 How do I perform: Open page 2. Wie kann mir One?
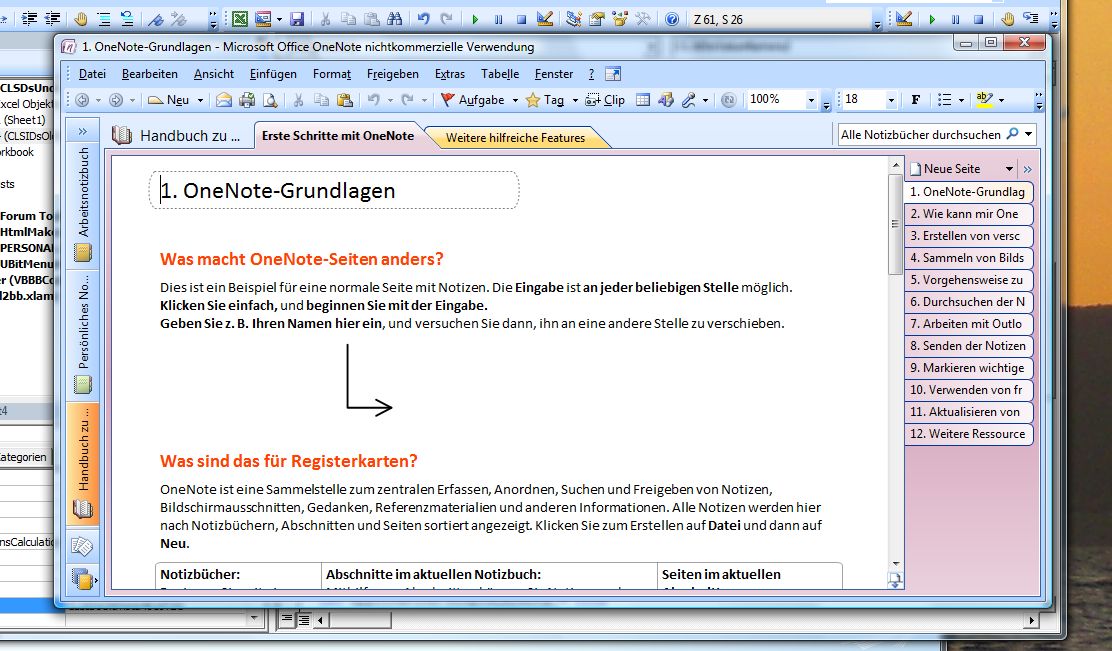tap(969, 214)
